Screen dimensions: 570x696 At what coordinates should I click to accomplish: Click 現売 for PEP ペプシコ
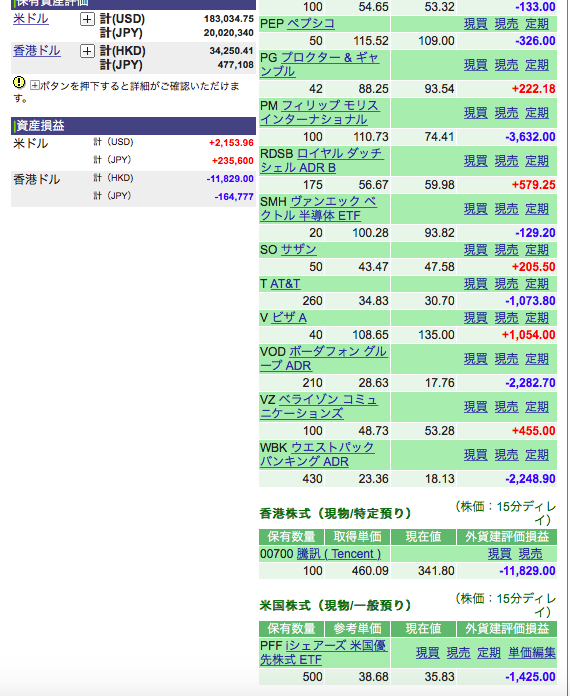pyautogui.click(x=507, y=24)
